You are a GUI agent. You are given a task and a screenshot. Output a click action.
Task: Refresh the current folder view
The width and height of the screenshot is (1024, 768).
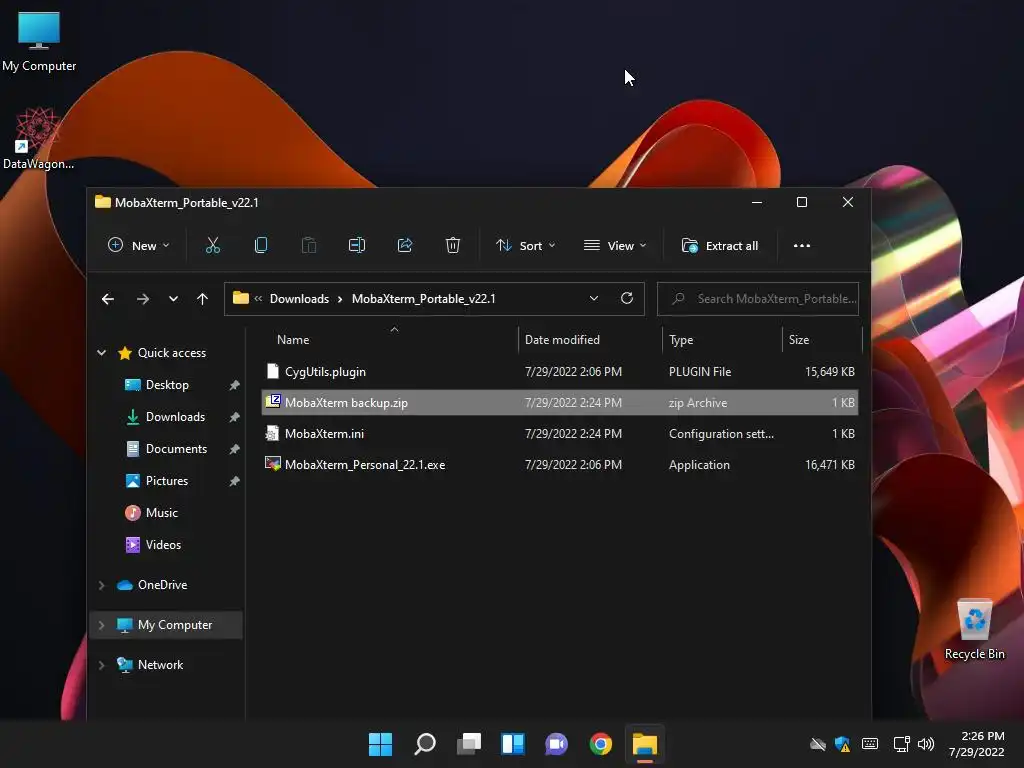pyautogui.click(x=627, y=298)
